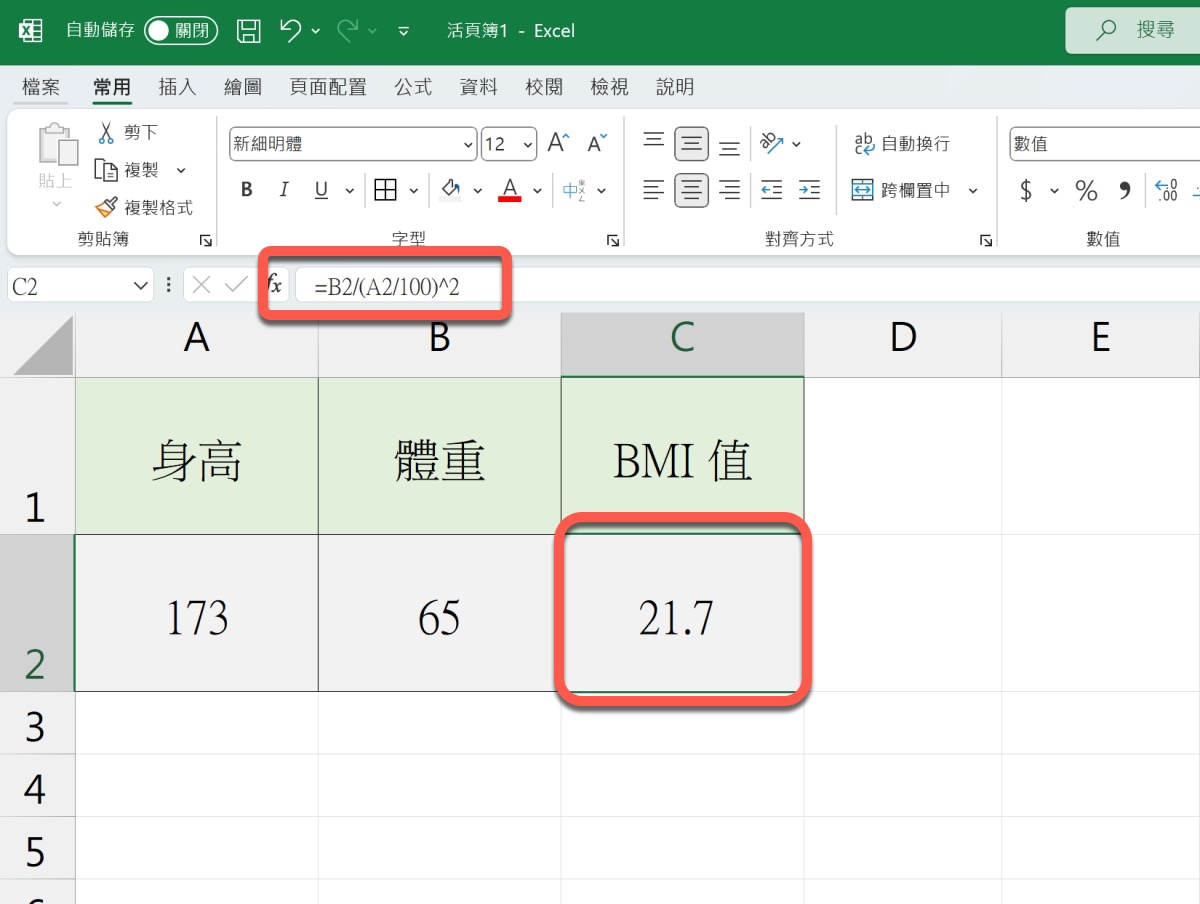Open the 插入 ribbon tab
The image size is (1200, 904).
click(177, 88)
